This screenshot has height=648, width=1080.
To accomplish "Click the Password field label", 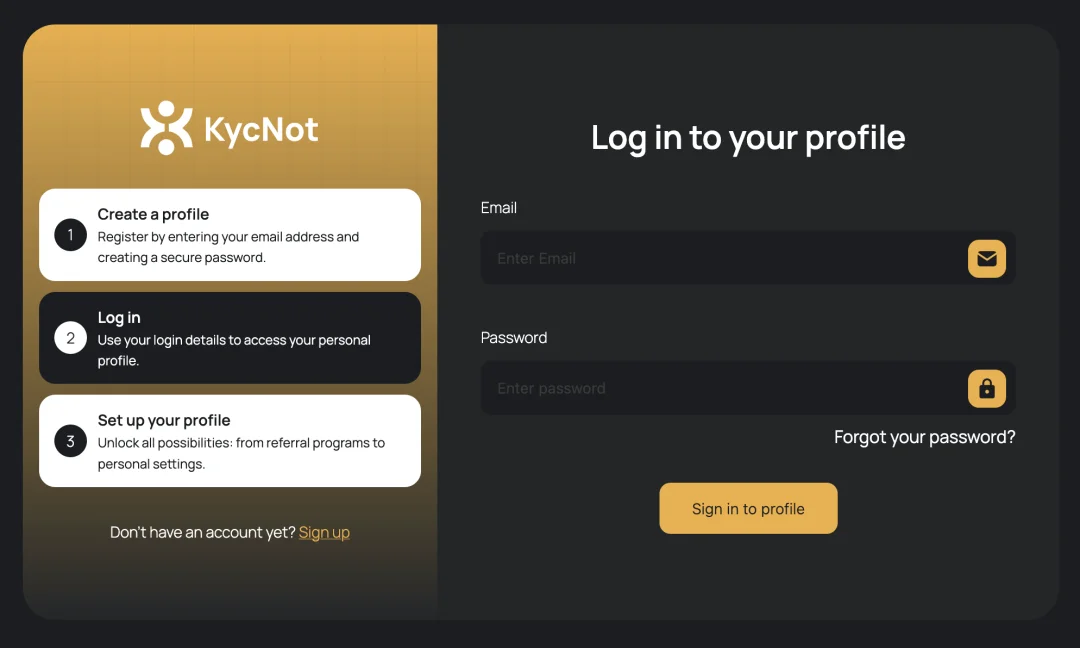I will pyautogui.click(x=514, y=337).
